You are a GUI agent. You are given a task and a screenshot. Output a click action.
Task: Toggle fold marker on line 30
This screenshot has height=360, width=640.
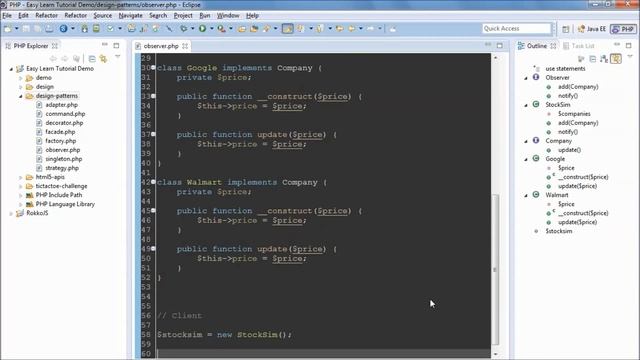(153, 67)
